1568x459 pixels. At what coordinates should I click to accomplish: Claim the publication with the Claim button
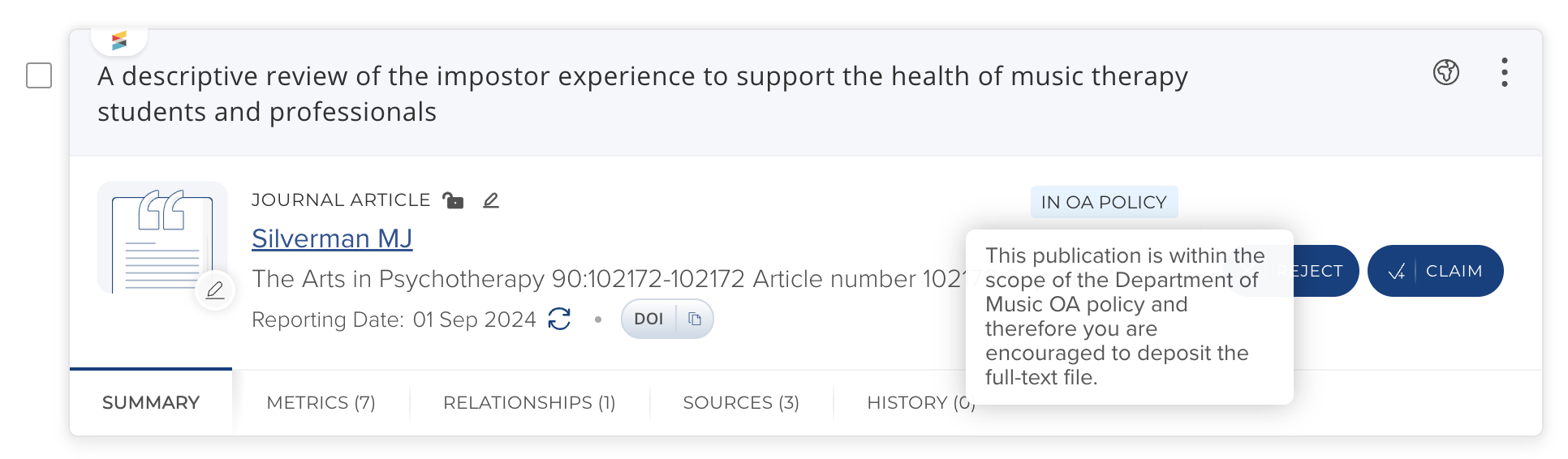pos(1435,271)
